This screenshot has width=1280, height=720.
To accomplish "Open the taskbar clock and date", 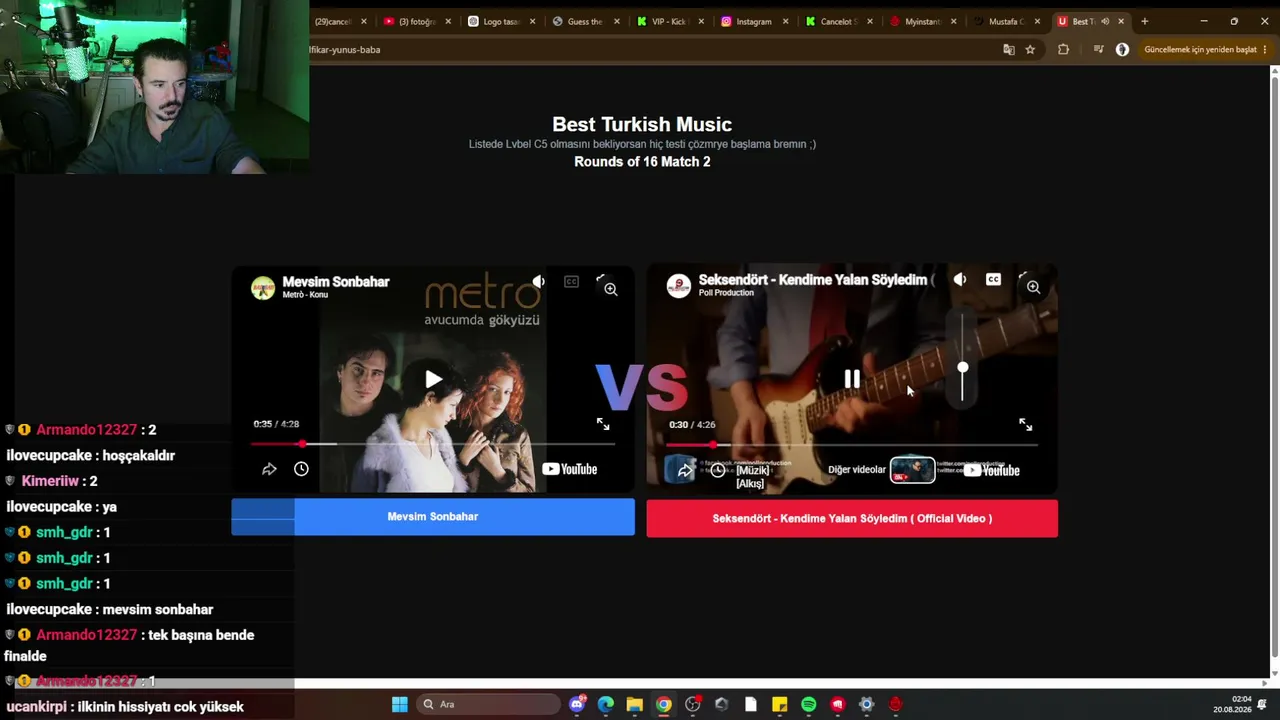I will tap(1232, 704).
